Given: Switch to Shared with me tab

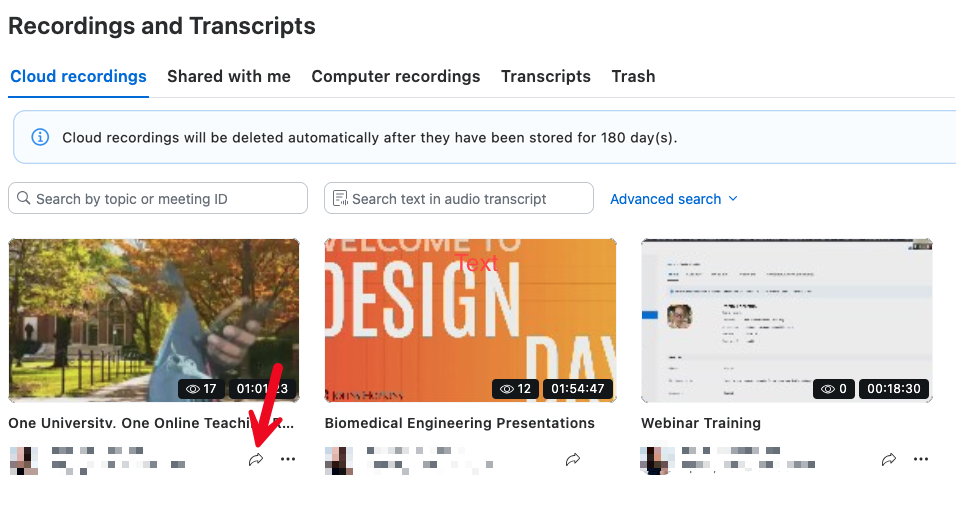Looking at the screenshot, I should point(229,76).
